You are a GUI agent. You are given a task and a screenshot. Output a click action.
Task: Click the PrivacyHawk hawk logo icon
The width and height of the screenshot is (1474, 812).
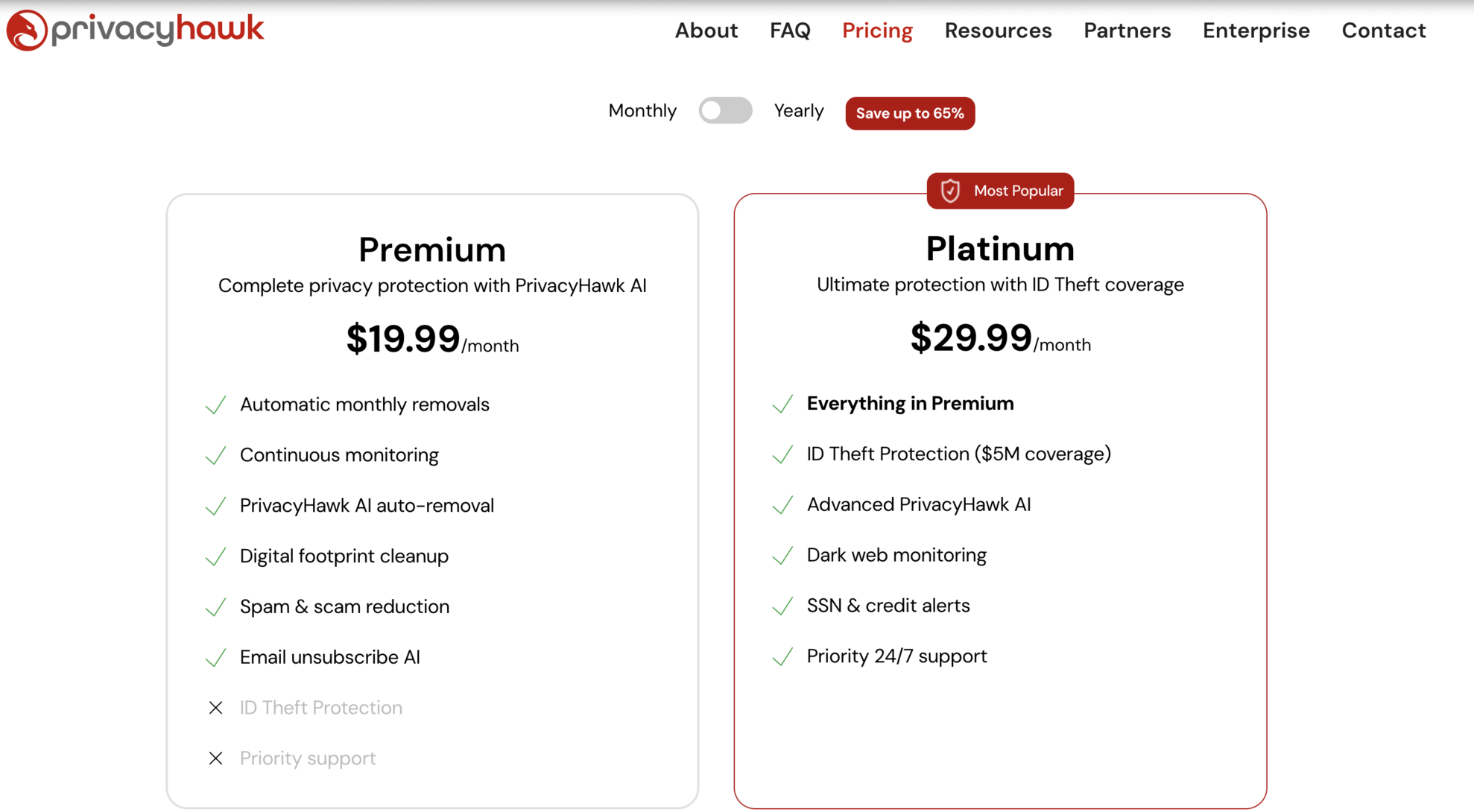[27, 31]
